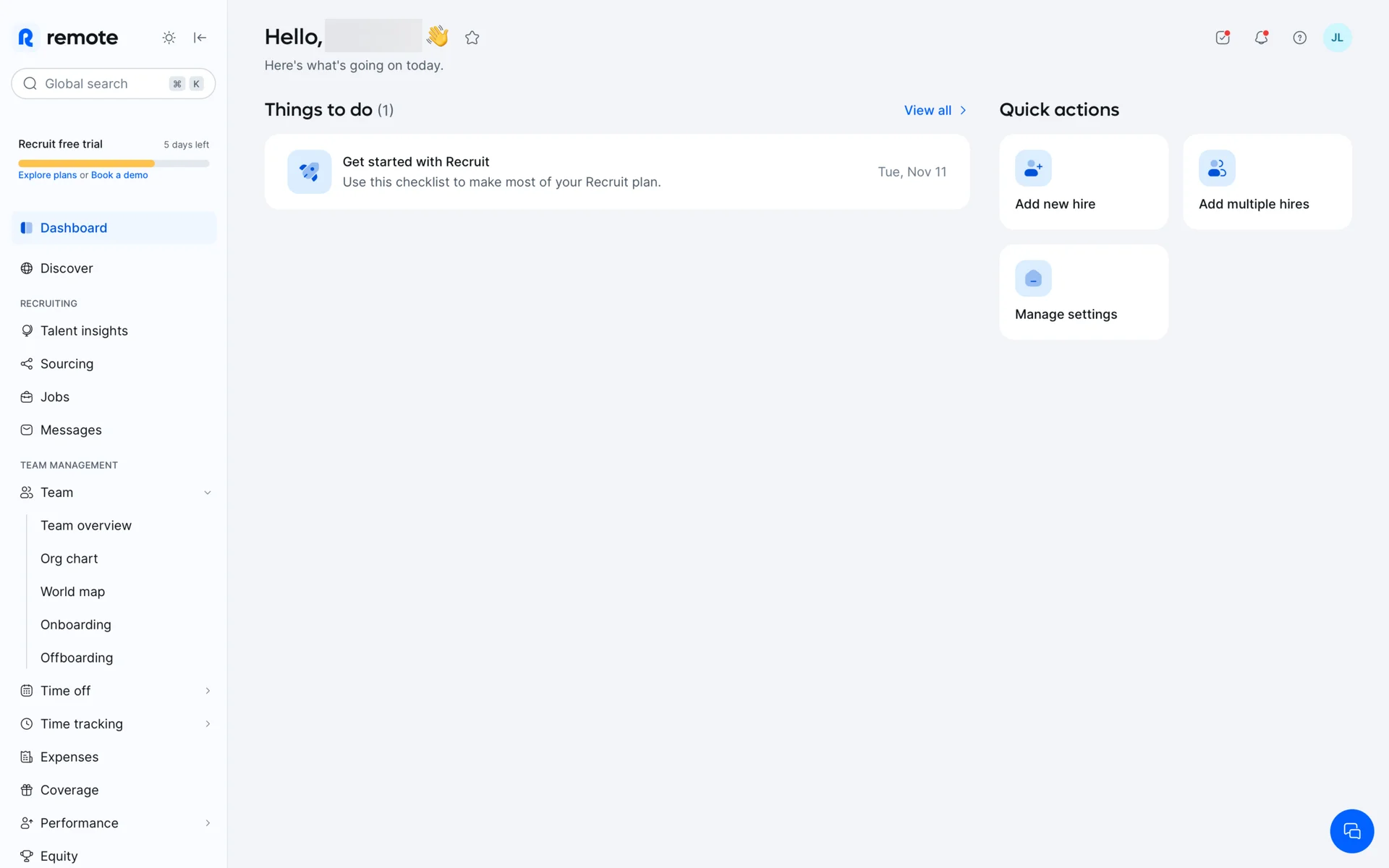
Task: Expand the Performance submenu
Action: click(x=207, y=823)
